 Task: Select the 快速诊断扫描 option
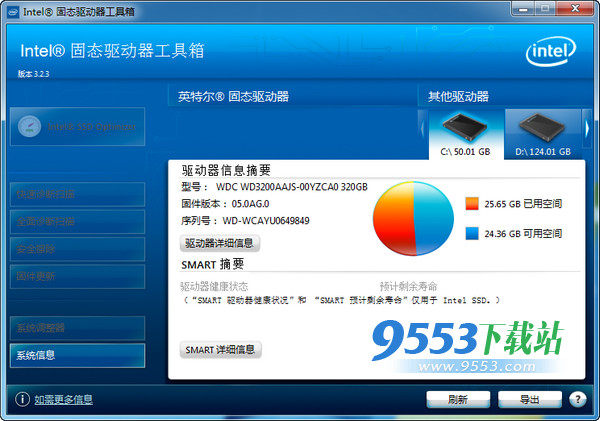(x=77, y=193)
